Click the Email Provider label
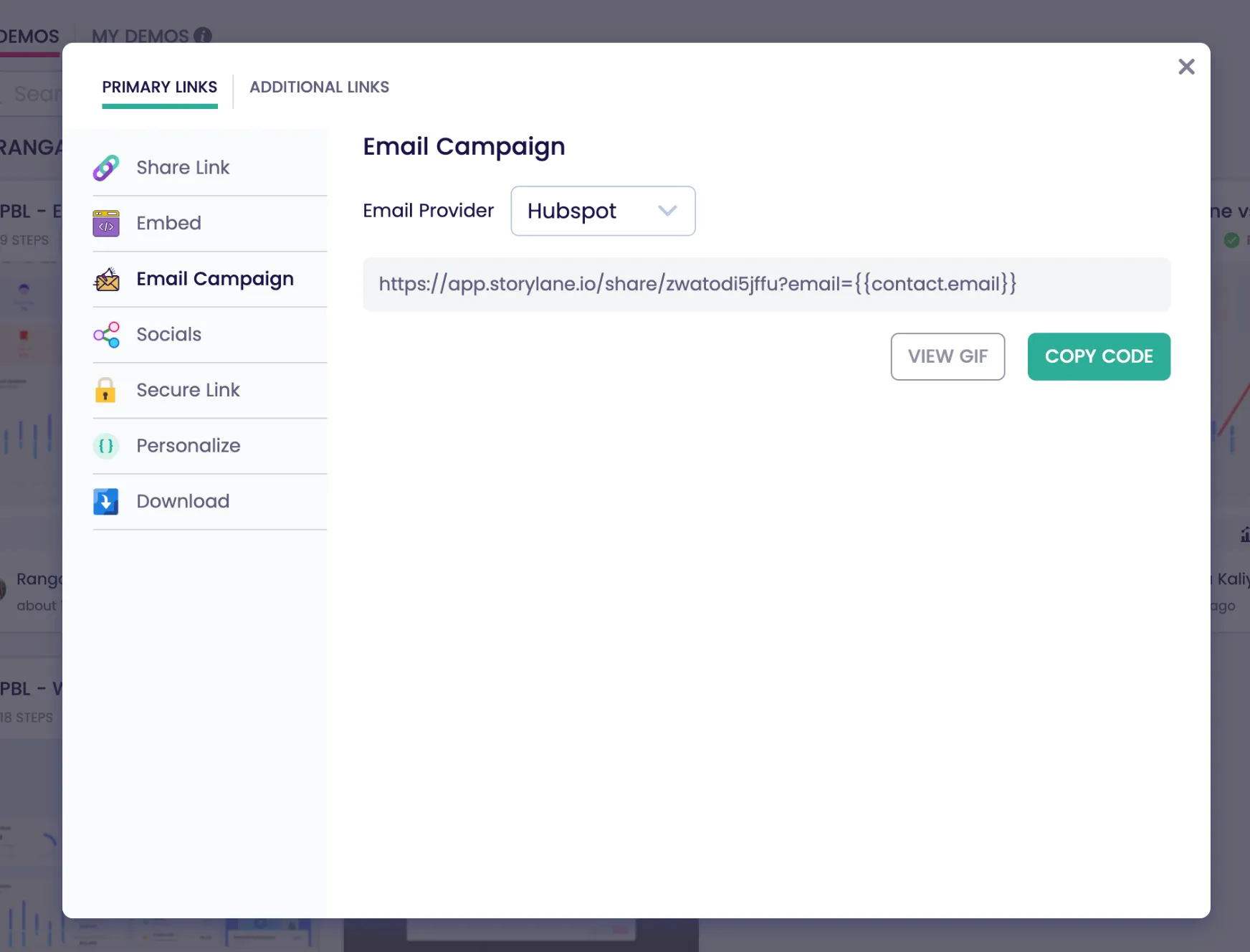Screen dimensions: 1250x952 428,211
